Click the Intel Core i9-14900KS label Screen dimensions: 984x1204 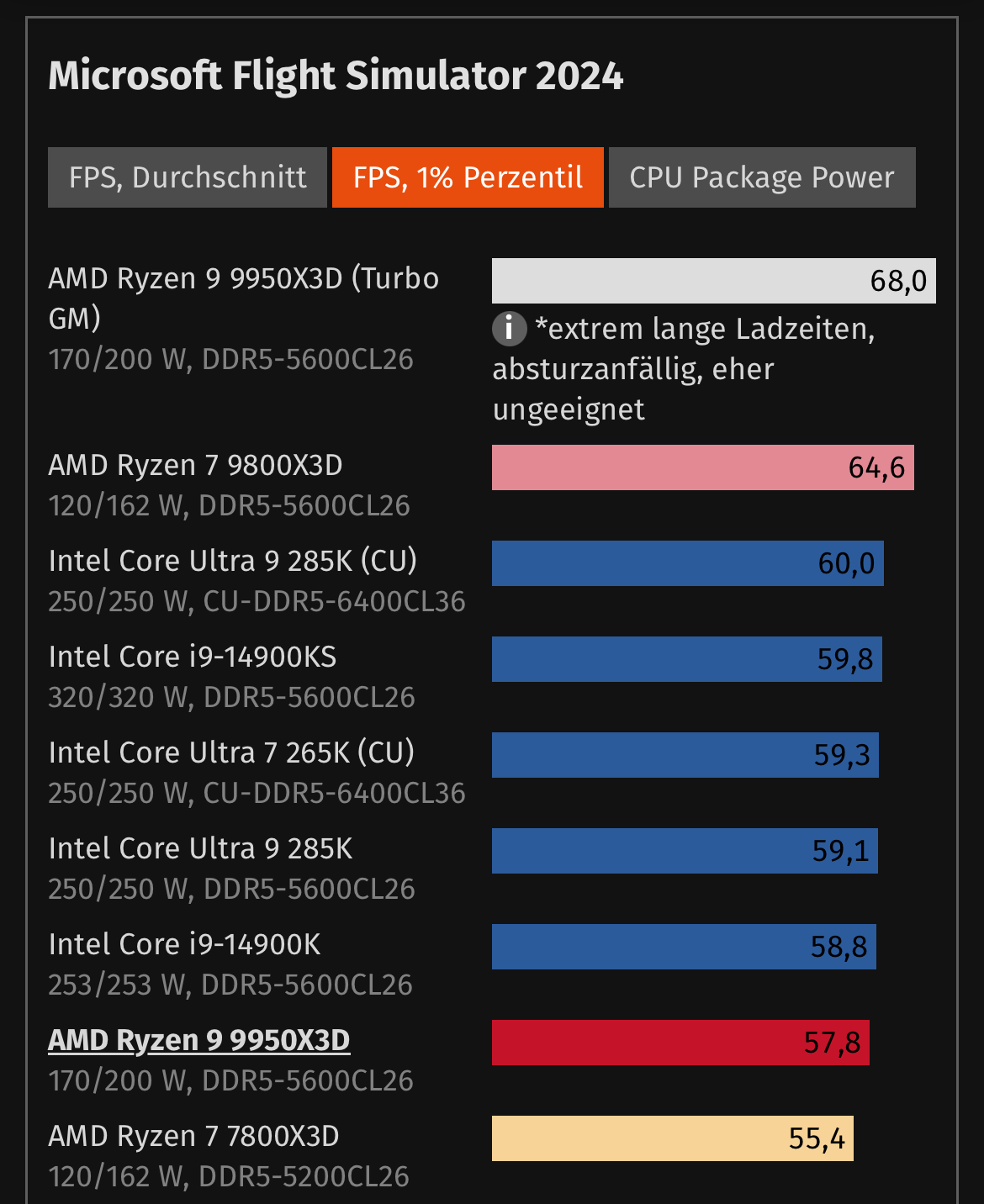193,657
